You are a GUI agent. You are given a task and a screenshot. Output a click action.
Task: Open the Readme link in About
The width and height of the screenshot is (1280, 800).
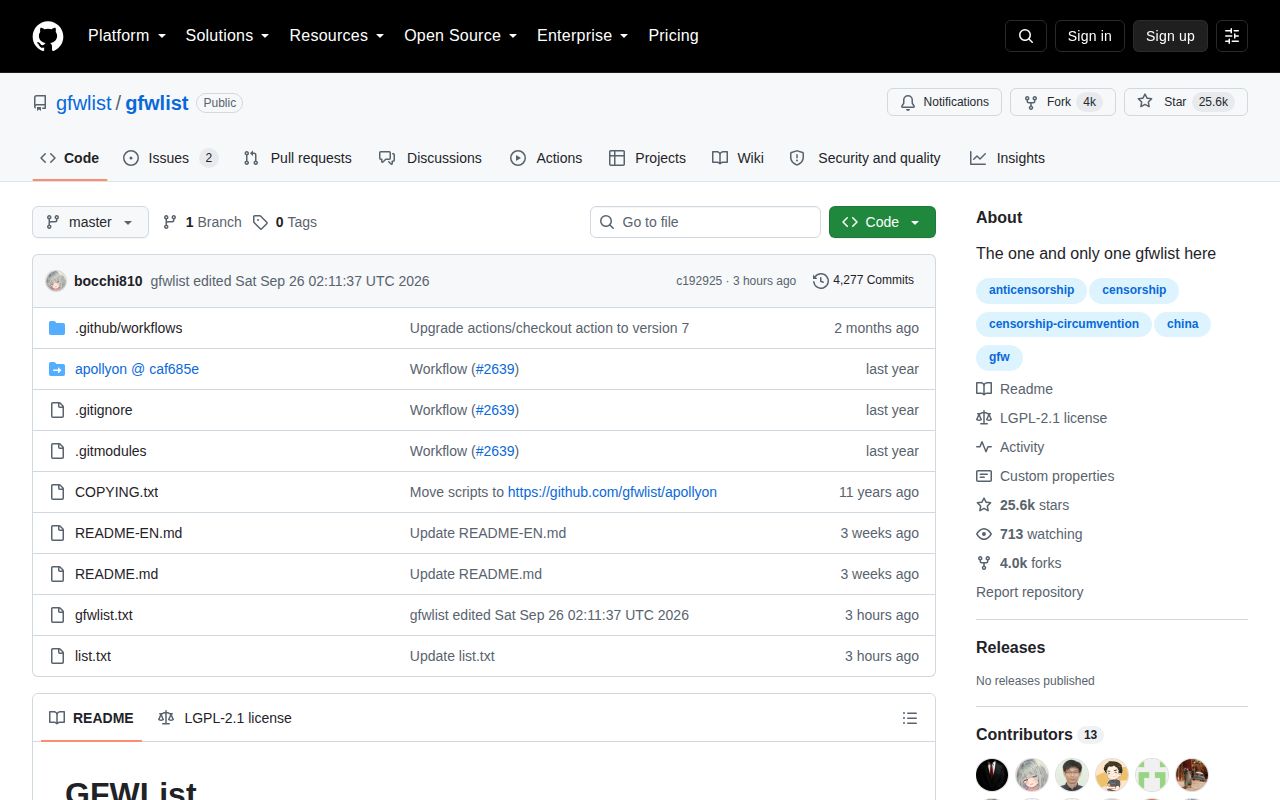tap(1014, 389)
